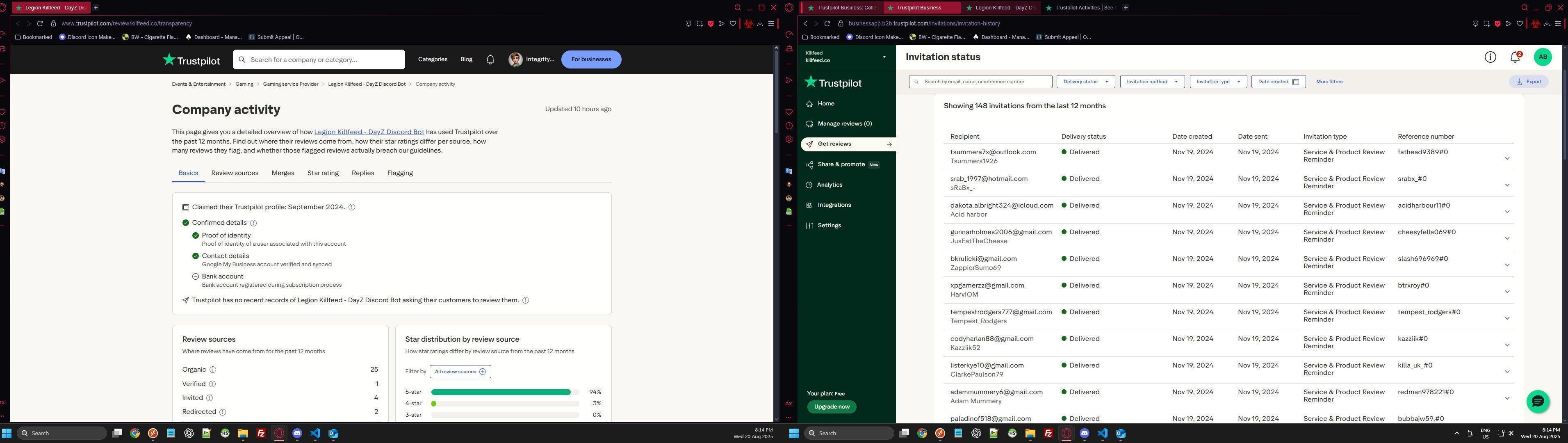Open the Invitation method filter dropdown
This screenshot has height=443, width=1568.
tap(1152, 82)
